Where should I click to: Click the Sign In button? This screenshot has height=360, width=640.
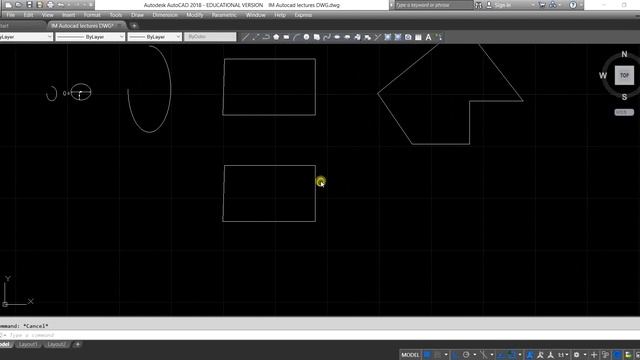499,5
